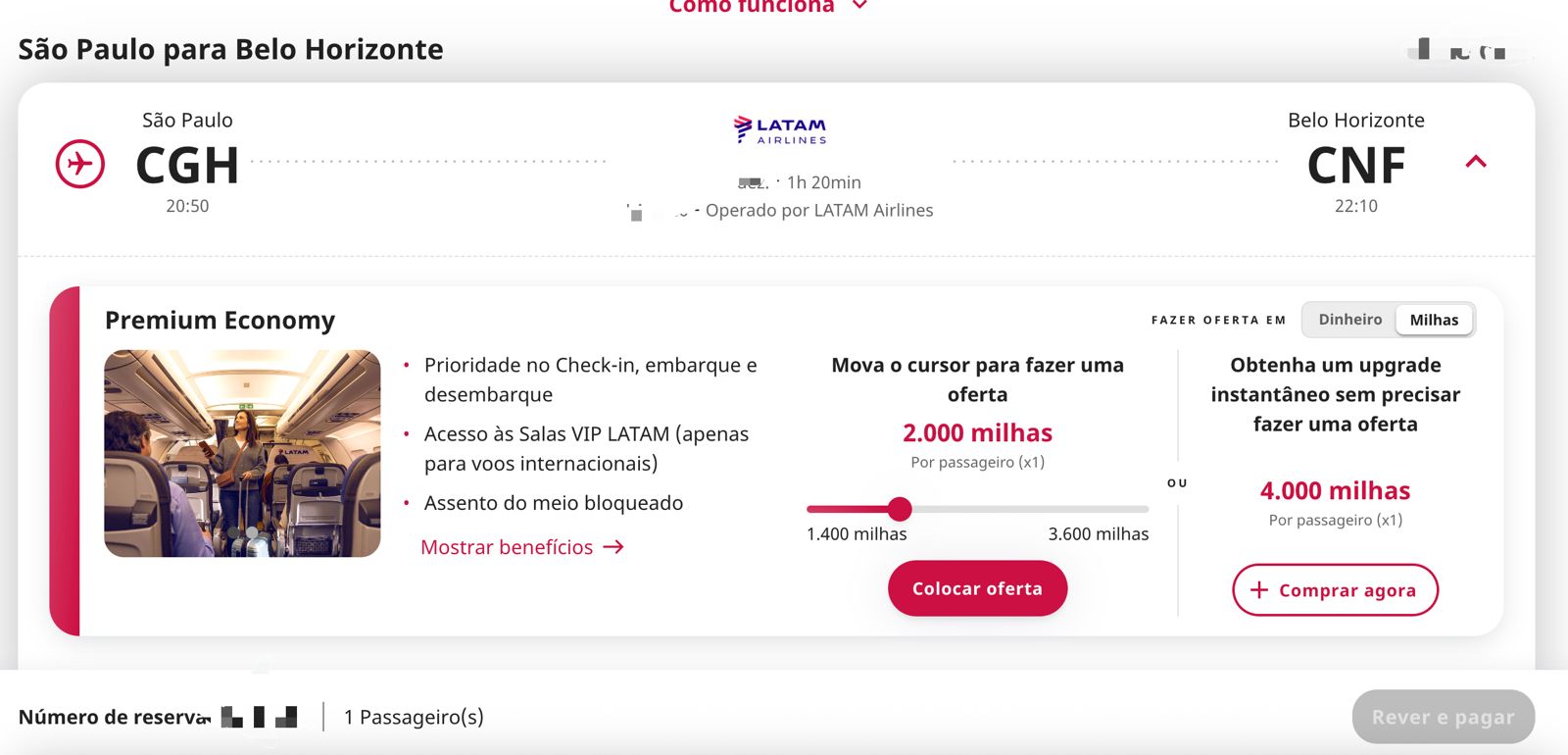Viewport: 1568px width, 755px height.
Task: Click the chevron next to Como funciona
Action: tap(859, 6)
